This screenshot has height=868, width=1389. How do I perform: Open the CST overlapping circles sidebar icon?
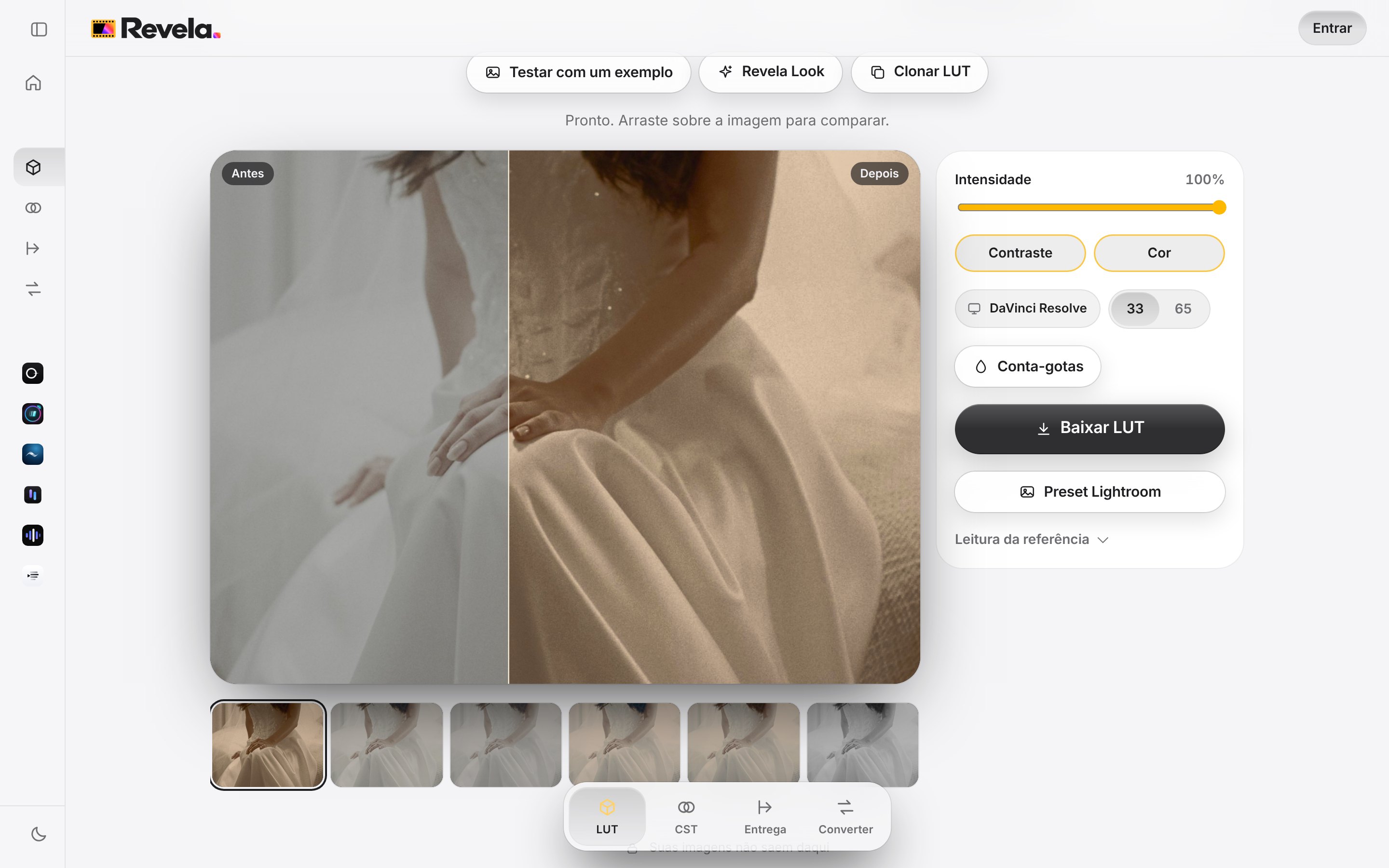click(33, 208)
